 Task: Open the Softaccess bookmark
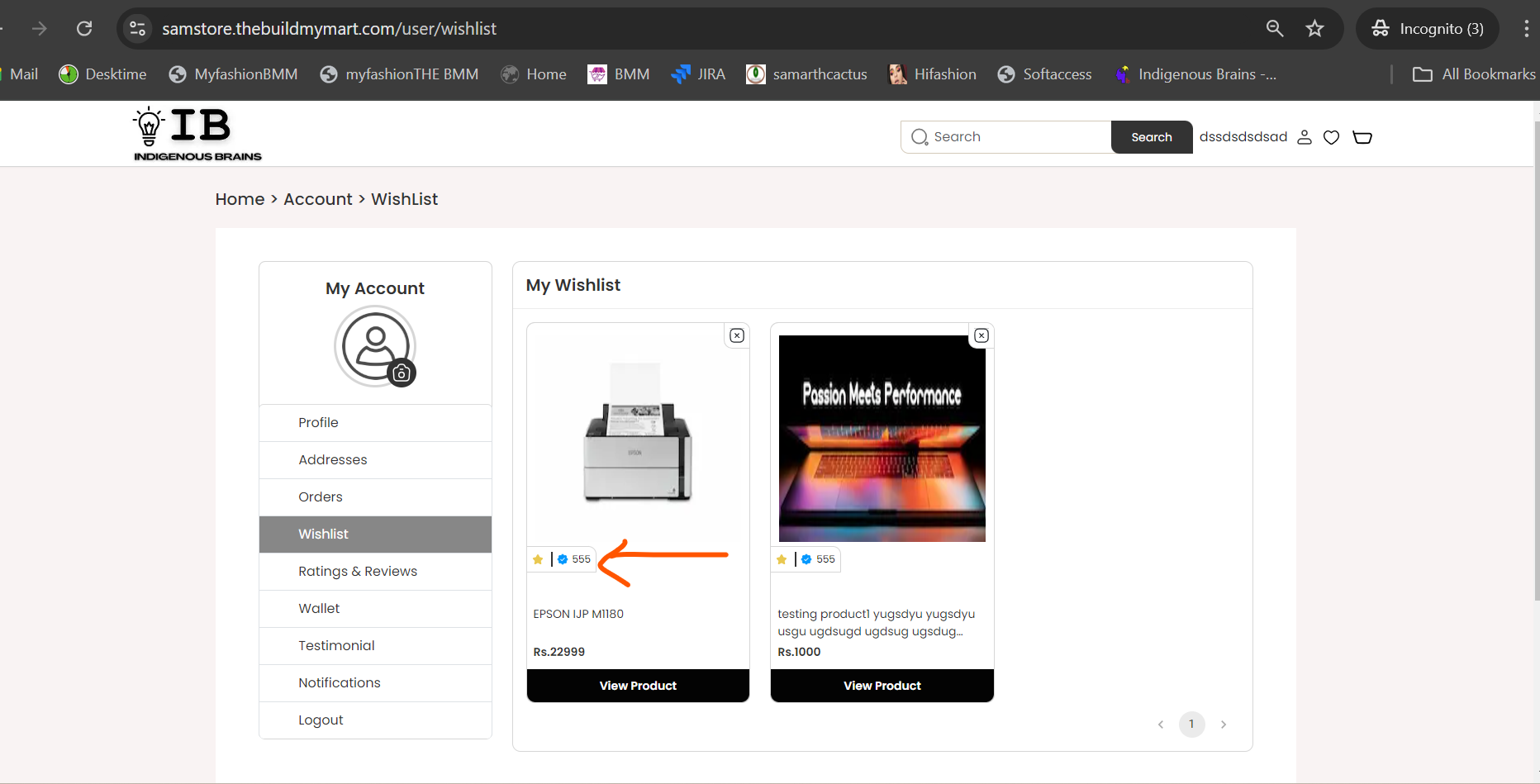1045,74
